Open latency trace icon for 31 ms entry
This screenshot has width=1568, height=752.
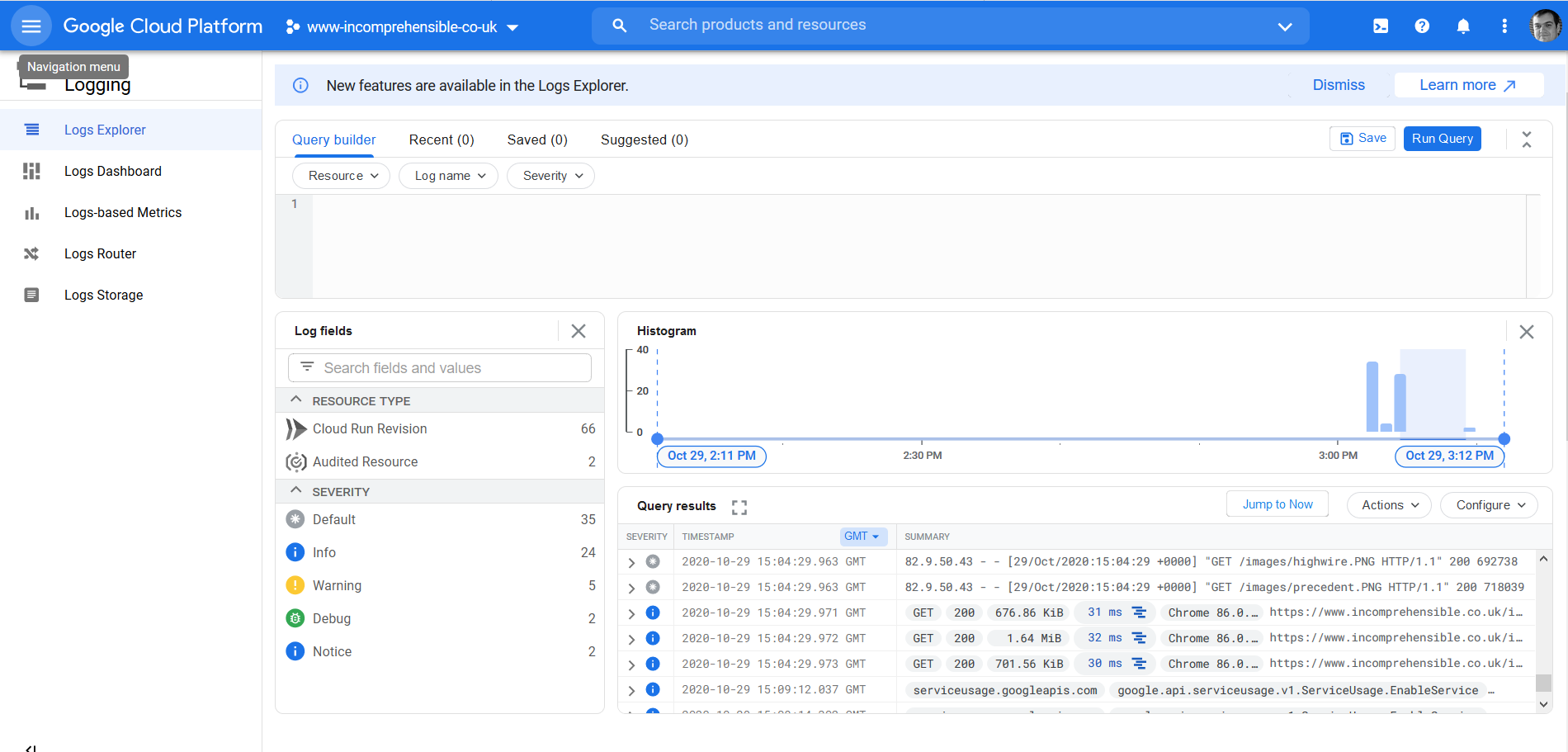(1139, 612)
